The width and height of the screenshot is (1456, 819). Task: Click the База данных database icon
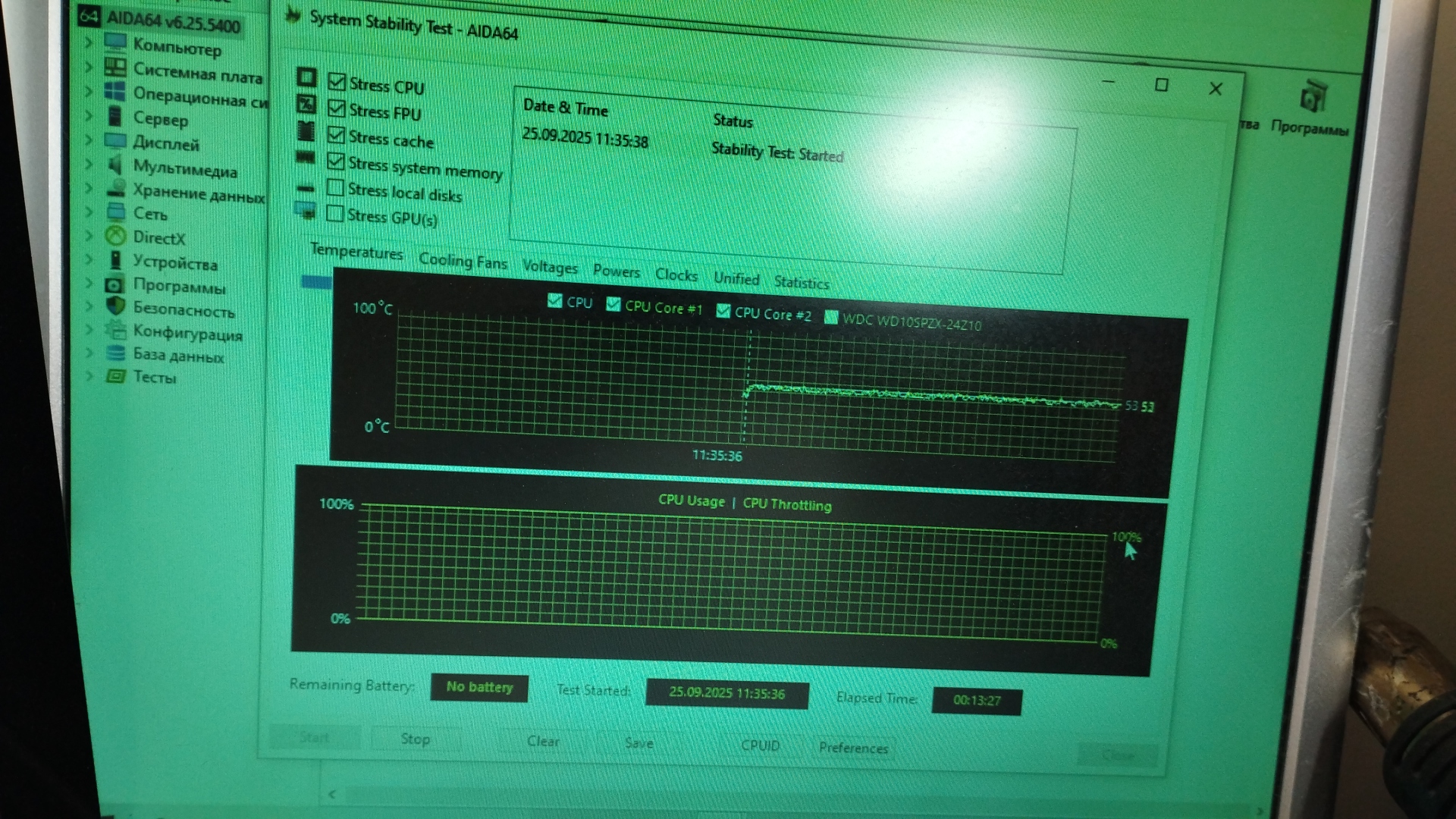[x=115, y=353]
